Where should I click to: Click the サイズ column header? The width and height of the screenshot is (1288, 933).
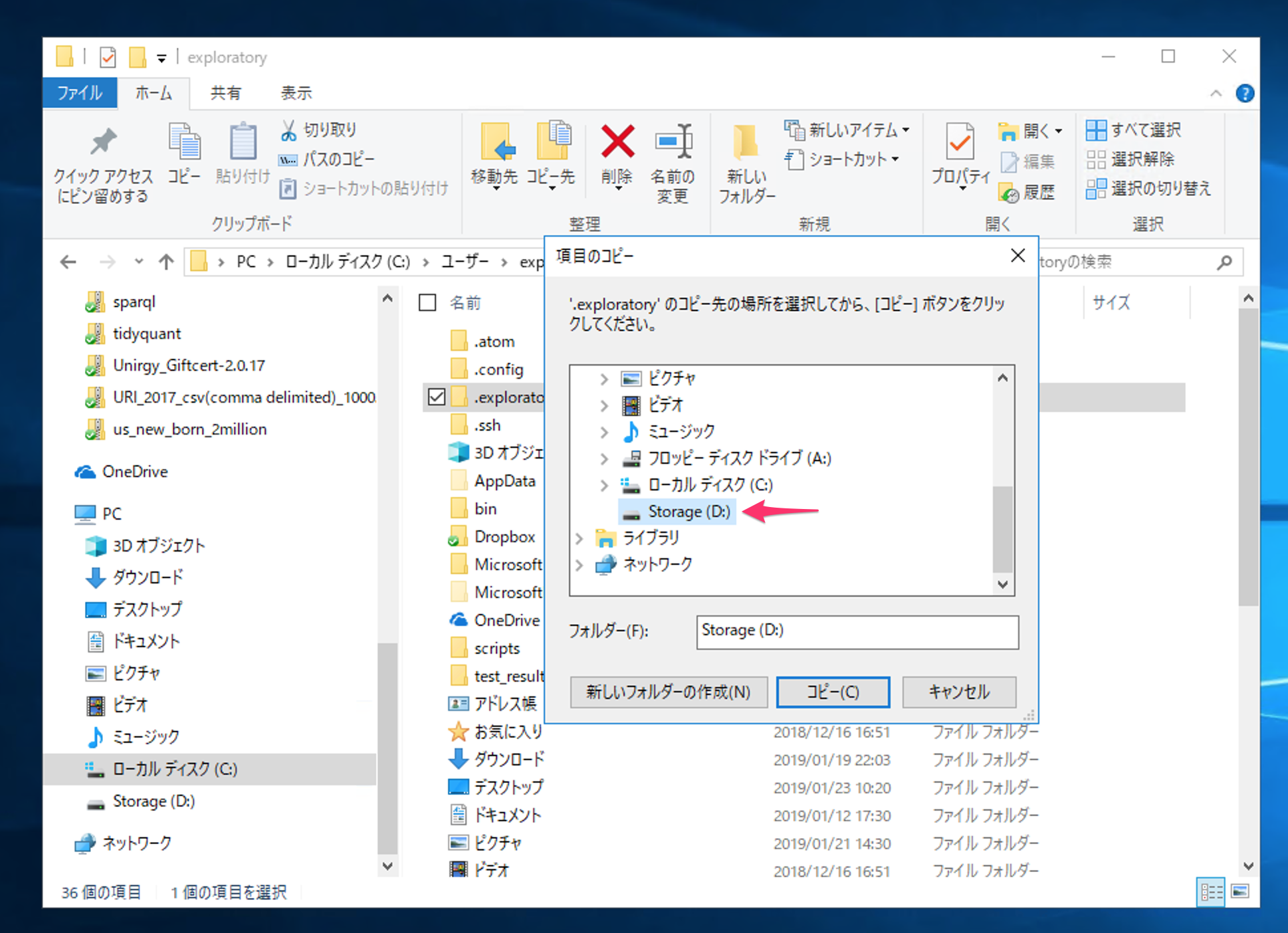coord(1111,303)
